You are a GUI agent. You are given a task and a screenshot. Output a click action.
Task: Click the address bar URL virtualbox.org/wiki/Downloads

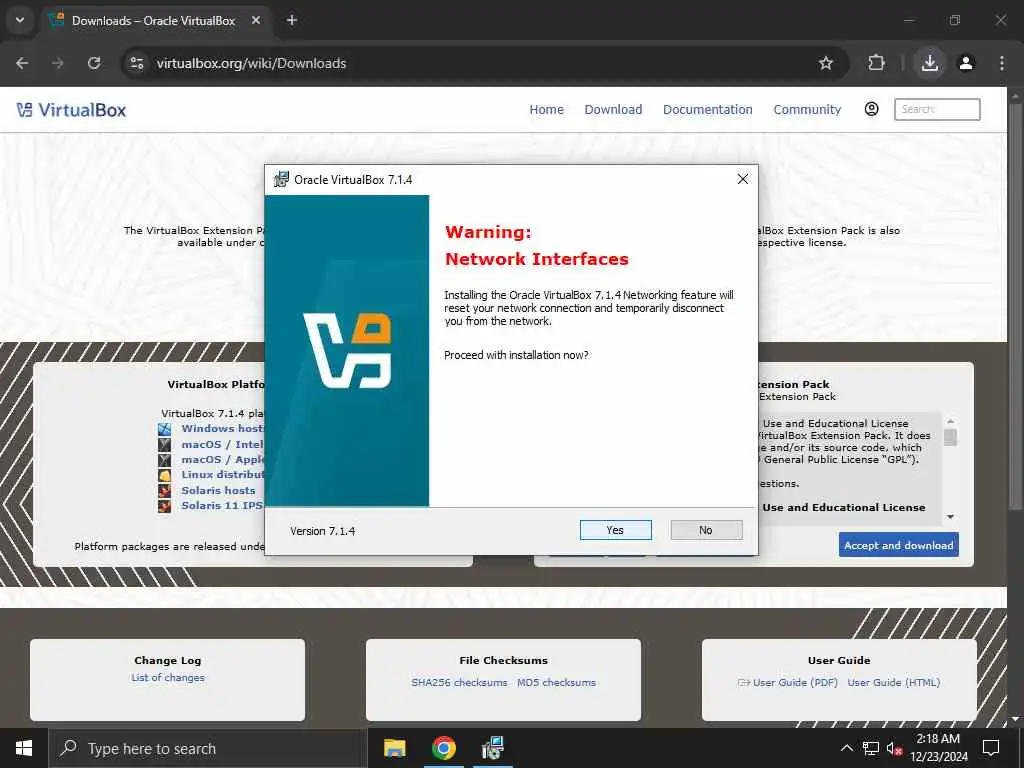click(x=251, y=63)
